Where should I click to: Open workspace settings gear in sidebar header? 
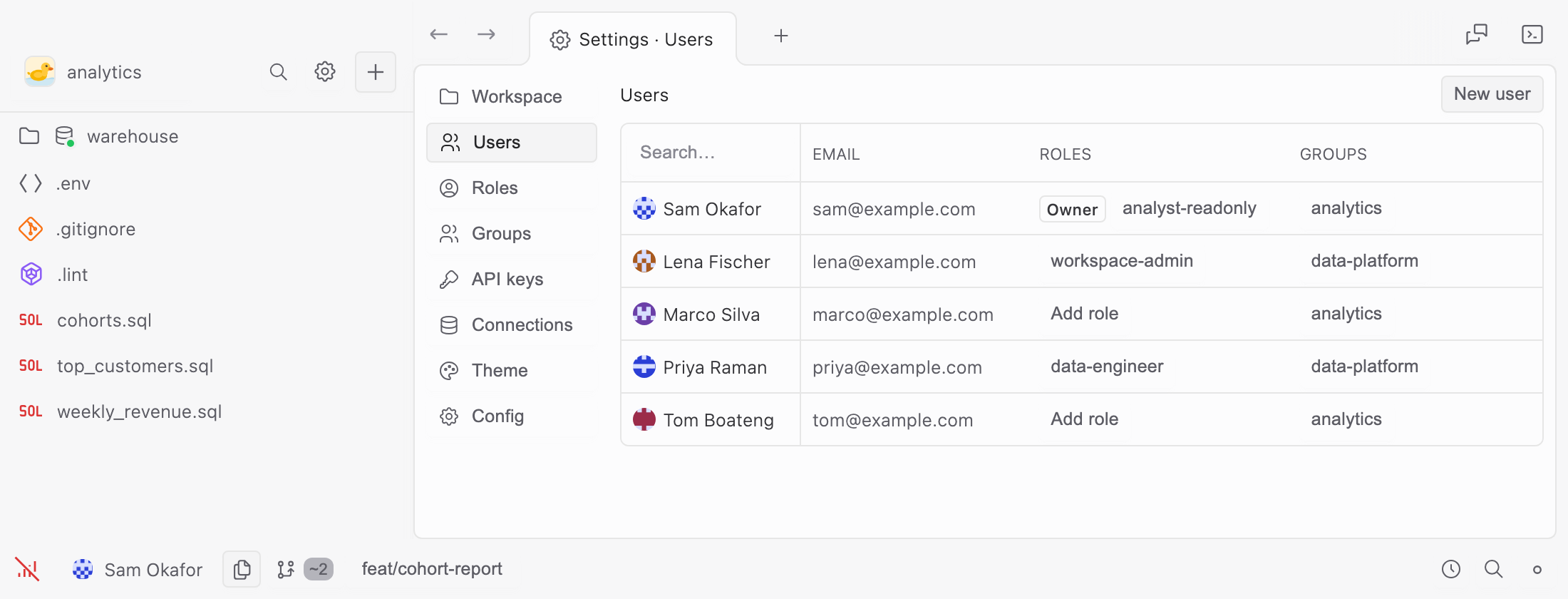pyautogui.click(x=325, y=72)
